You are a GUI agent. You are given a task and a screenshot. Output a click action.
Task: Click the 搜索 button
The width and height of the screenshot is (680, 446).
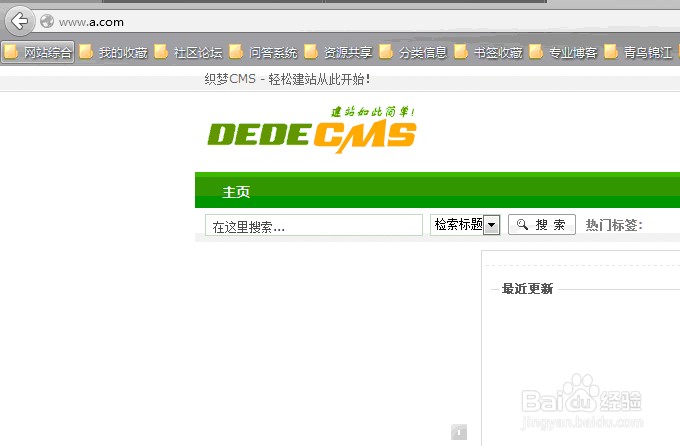click(542, 224)
